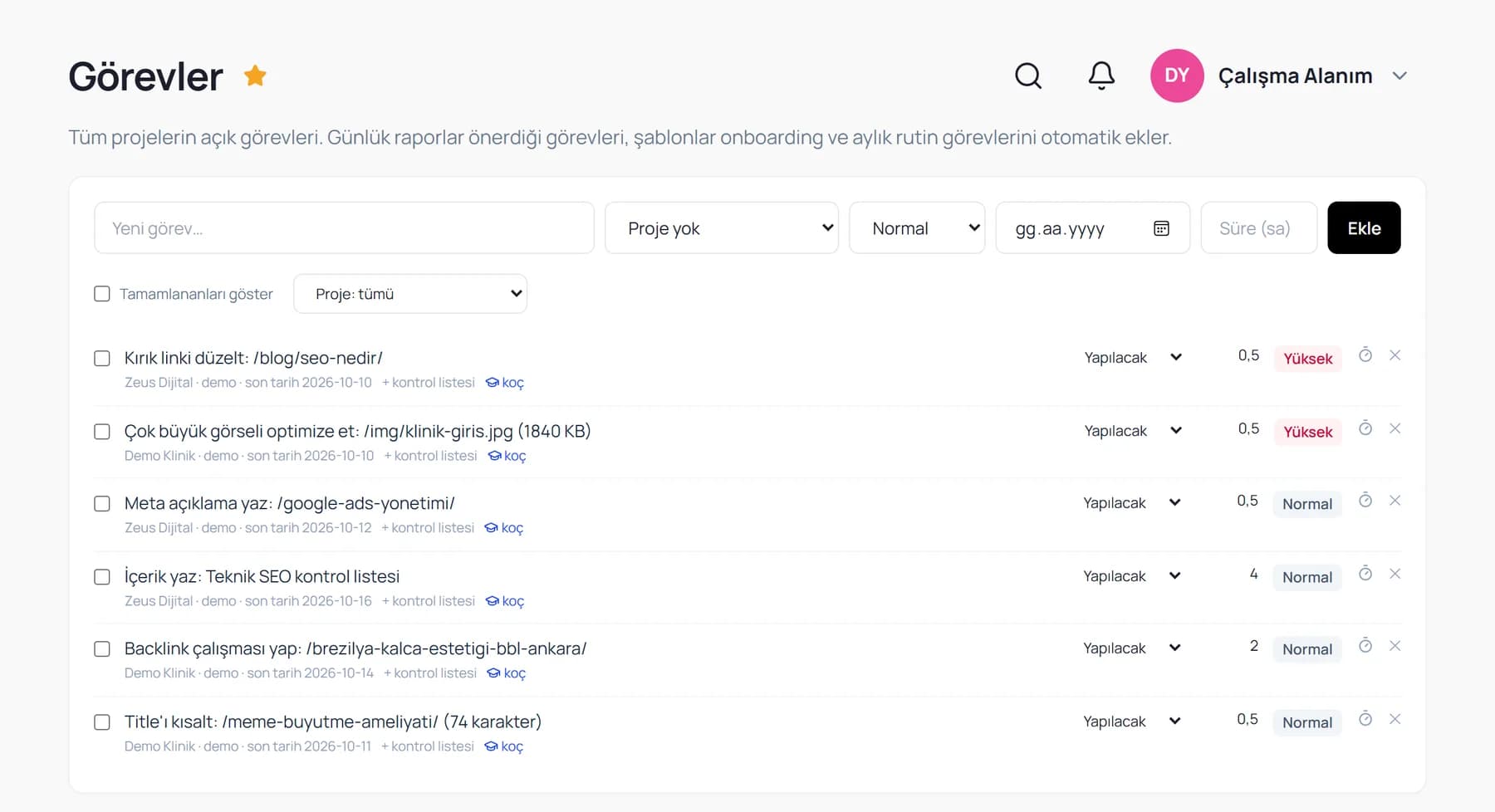Open koç link under Kırık linki düzelt
This screenshot has height=812, width=1495.
(x=505, y=383)
